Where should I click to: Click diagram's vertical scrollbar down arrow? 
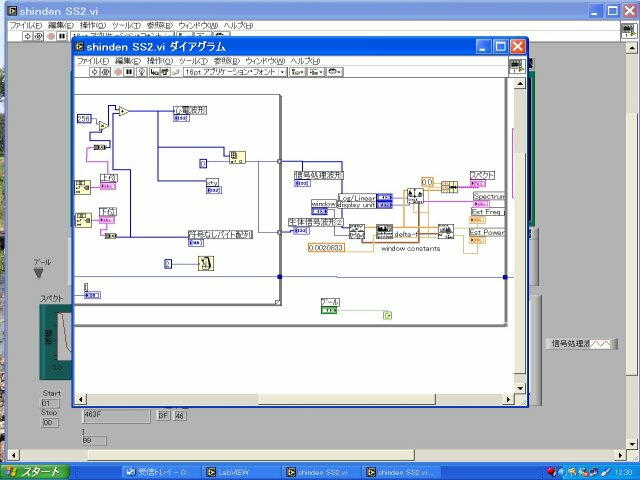(x=520, y=388)
